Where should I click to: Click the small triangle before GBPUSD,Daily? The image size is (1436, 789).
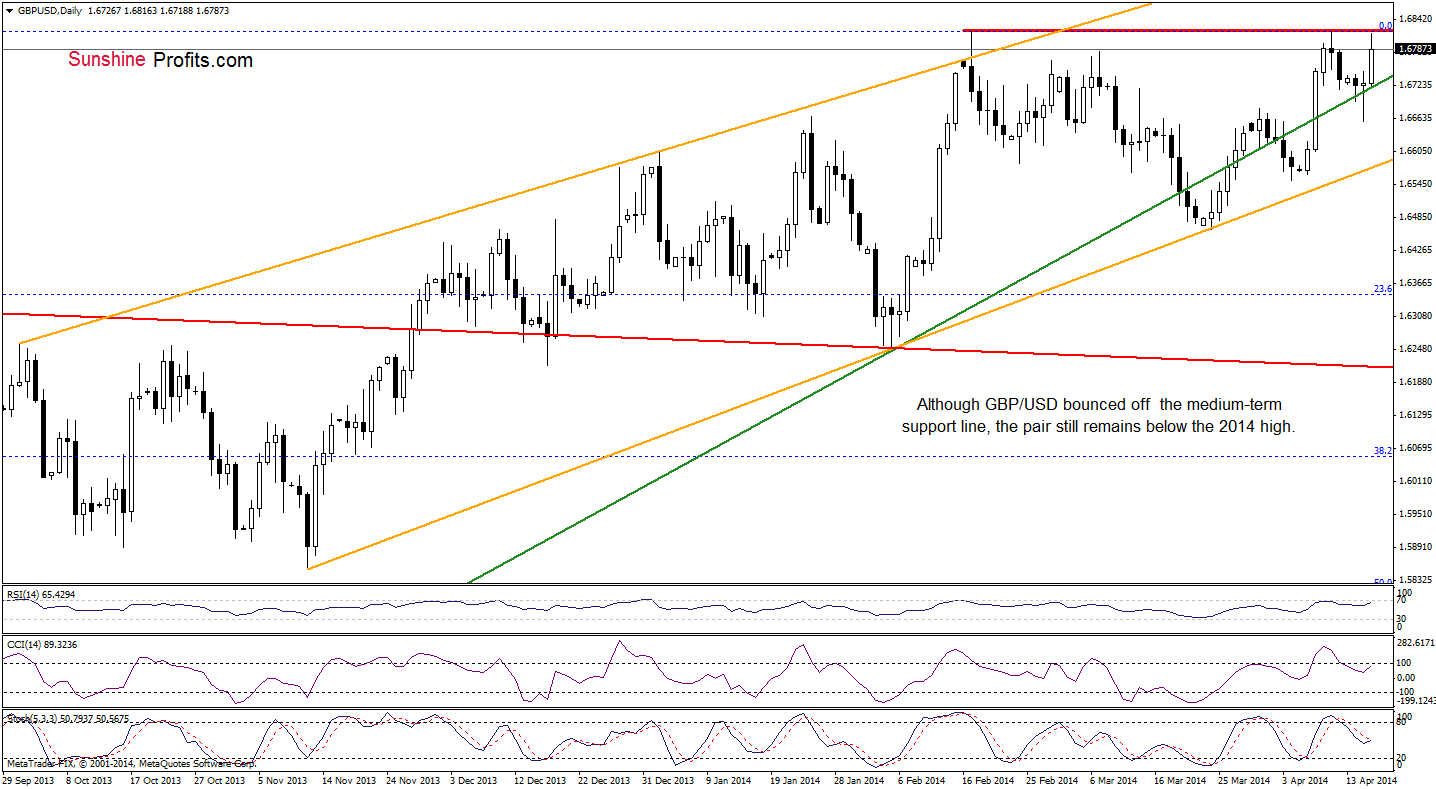tap(7, 9)
